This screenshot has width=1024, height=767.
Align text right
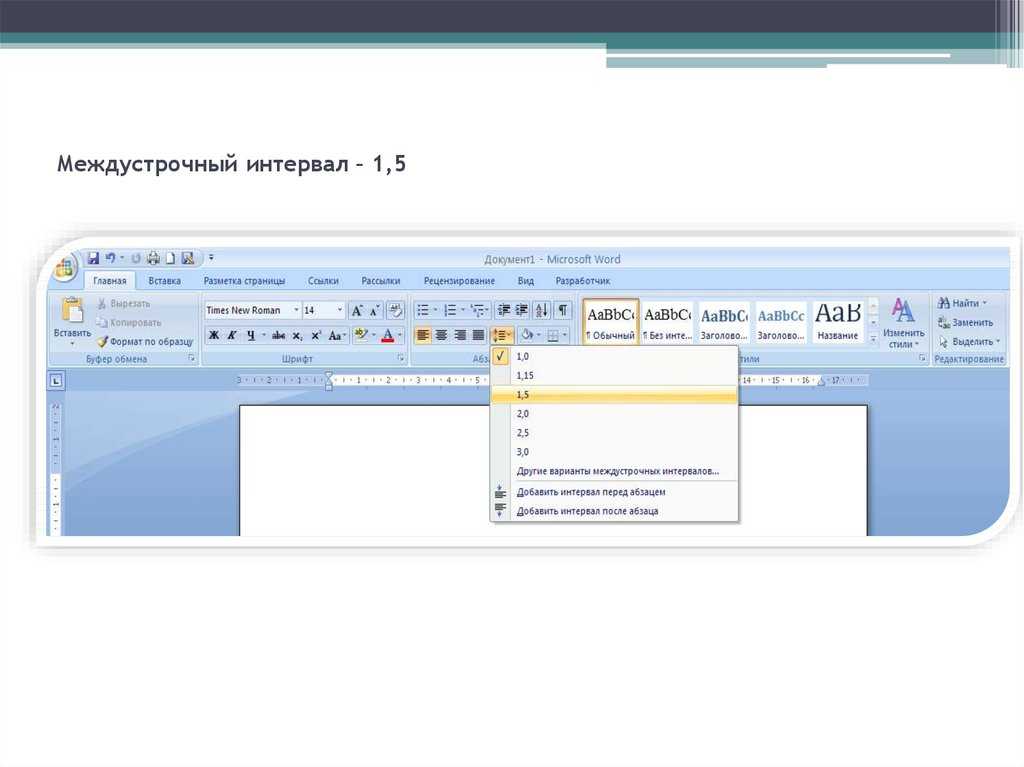tap(460, 336)
